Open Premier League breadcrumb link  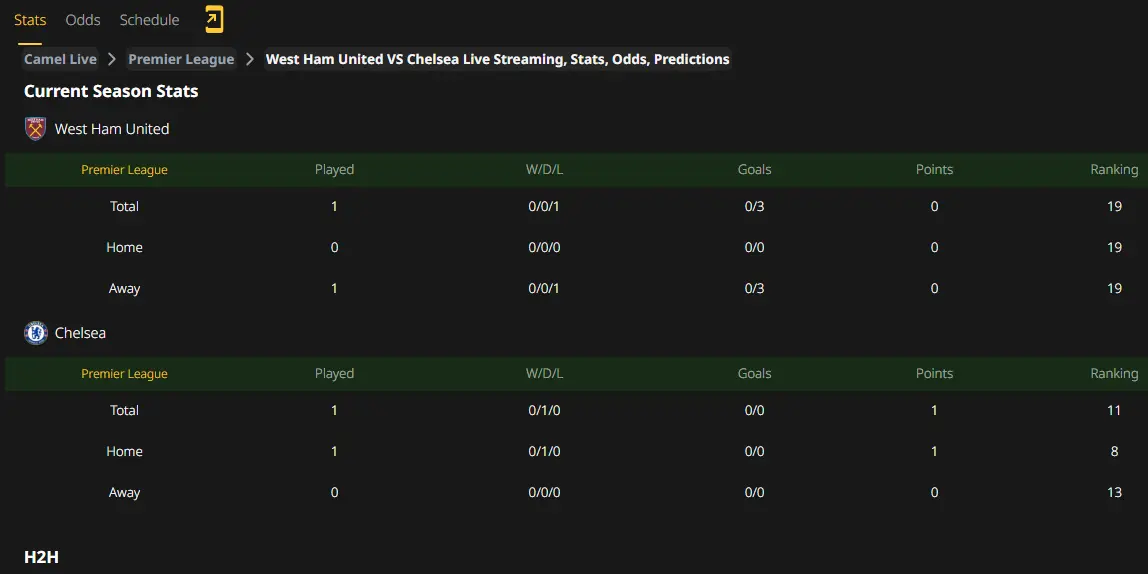182,59
